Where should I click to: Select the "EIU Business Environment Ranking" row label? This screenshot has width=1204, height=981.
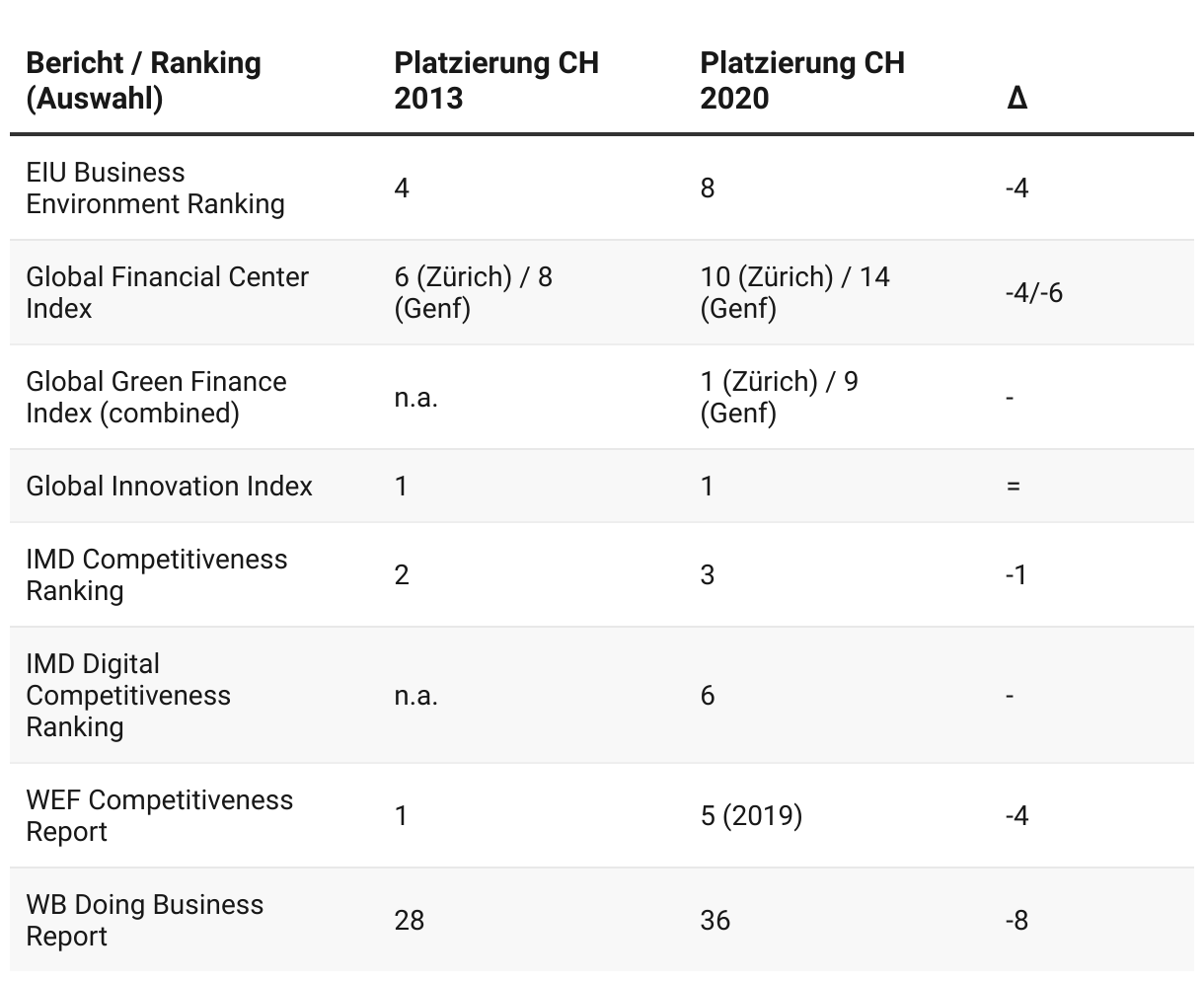point(155,188)
